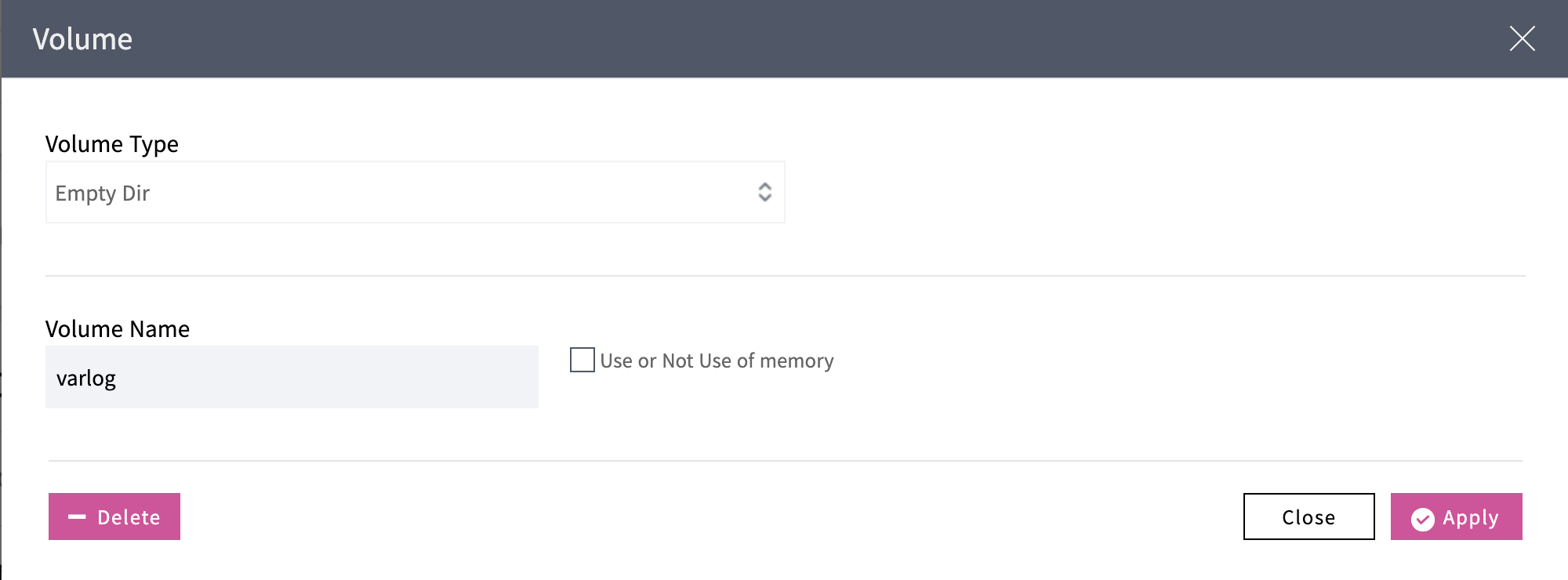Click the 'varlog' text in the name field
The image size is (1568, 580).
pos(86,379)
